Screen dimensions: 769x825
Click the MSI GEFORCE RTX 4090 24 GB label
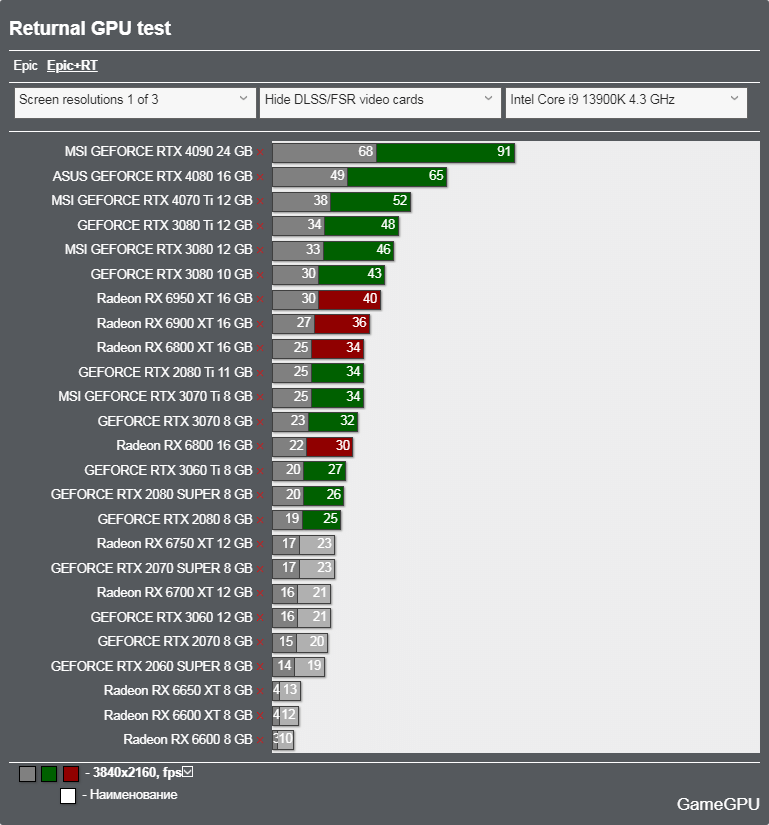coord(158,152)
